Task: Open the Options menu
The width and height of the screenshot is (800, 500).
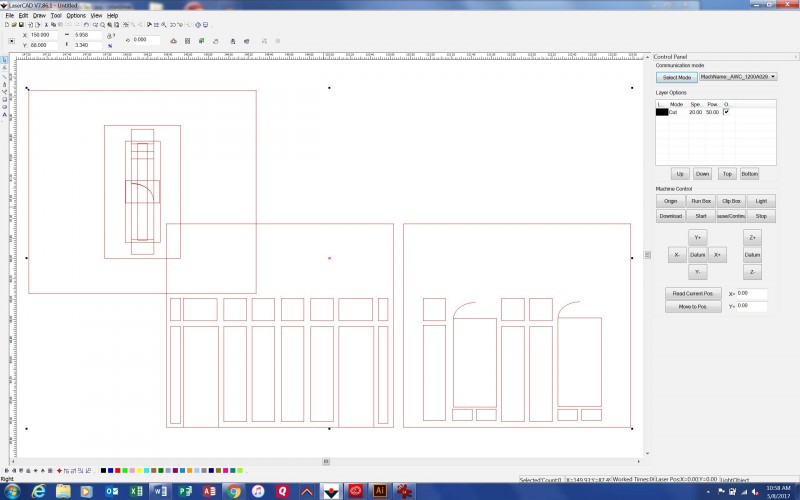Action: (x=76, y=16)
